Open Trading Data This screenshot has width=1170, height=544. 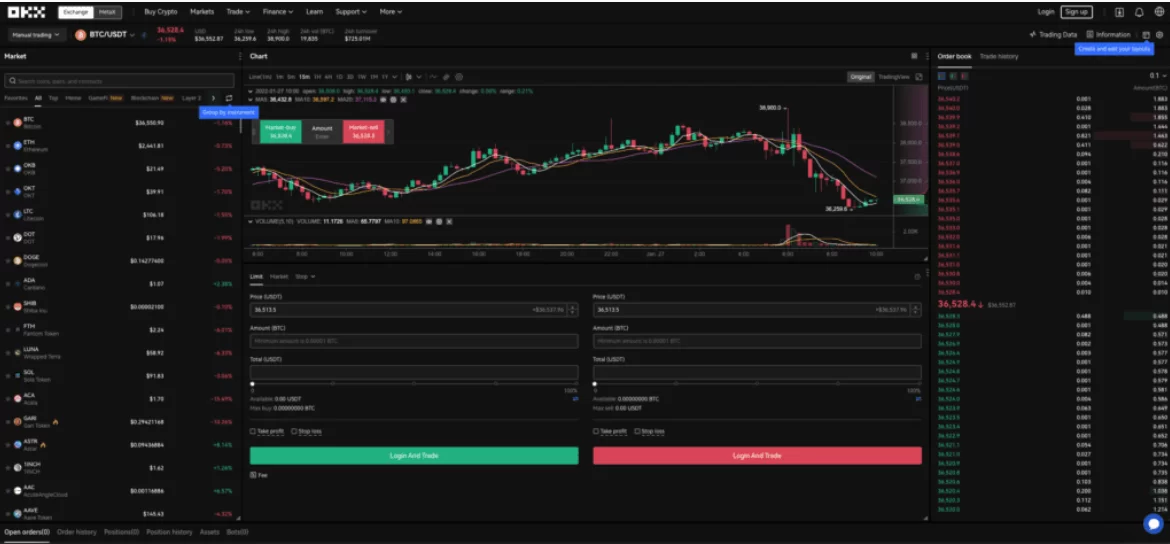coord(1053,34)
